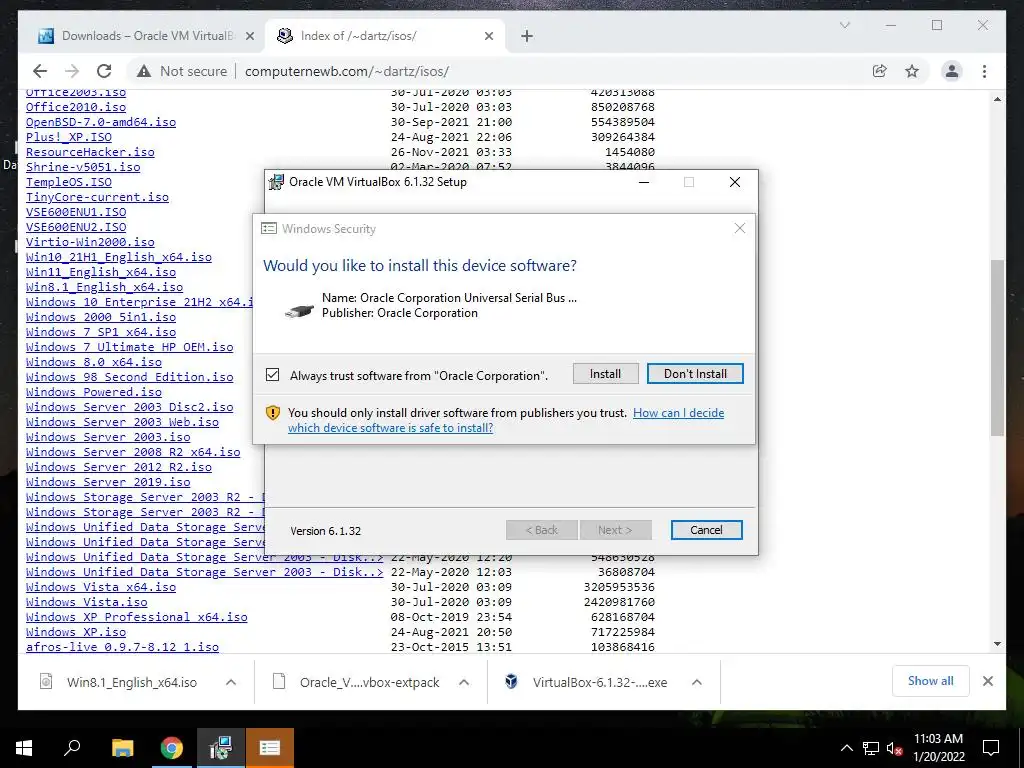Expand options for vbox-extpack download

(x=464, y=682)
